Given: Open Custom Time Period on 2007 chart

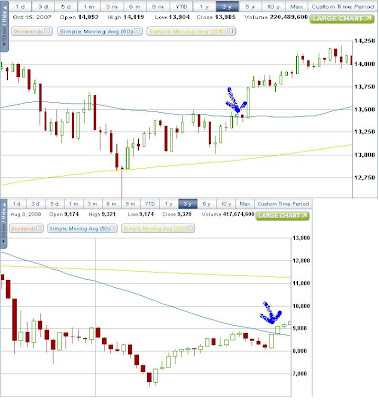Looking at the screenshot, I should (x=343, y=6).
